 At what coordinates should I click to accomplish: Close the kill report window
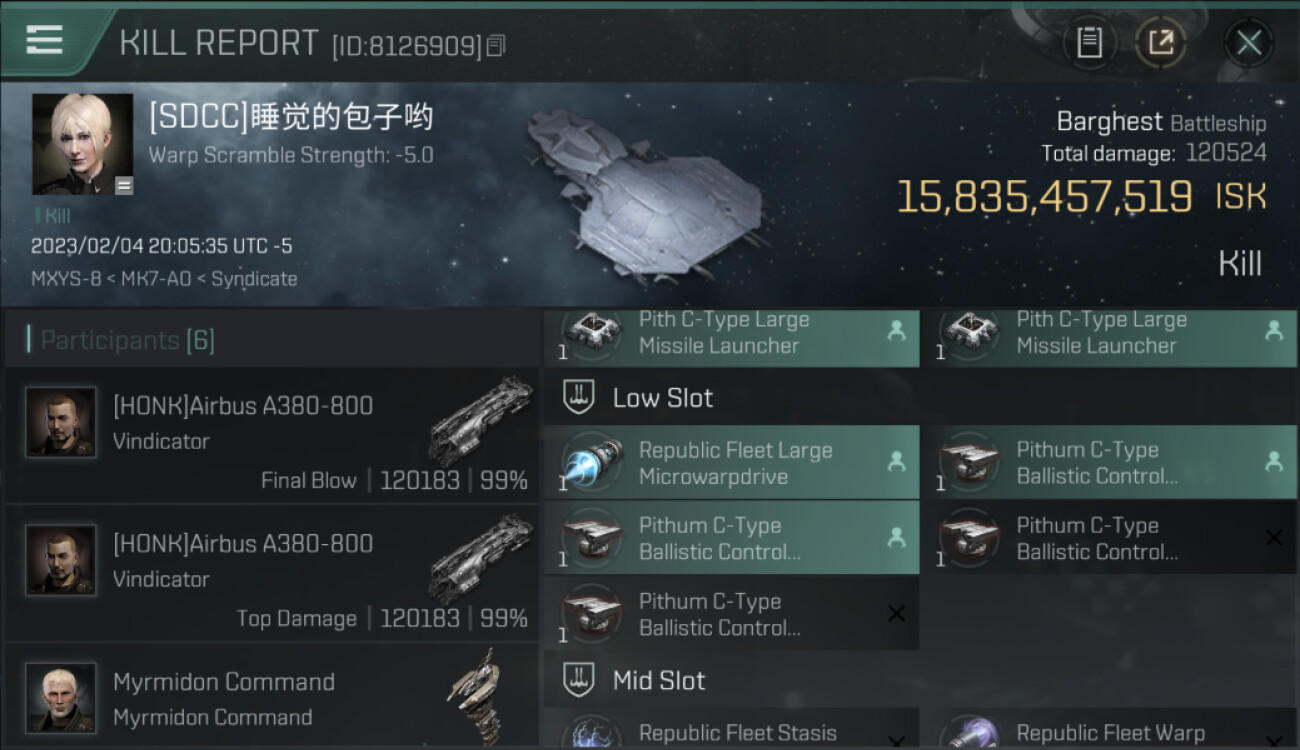pyautogui.click(x=1249, y=42)
